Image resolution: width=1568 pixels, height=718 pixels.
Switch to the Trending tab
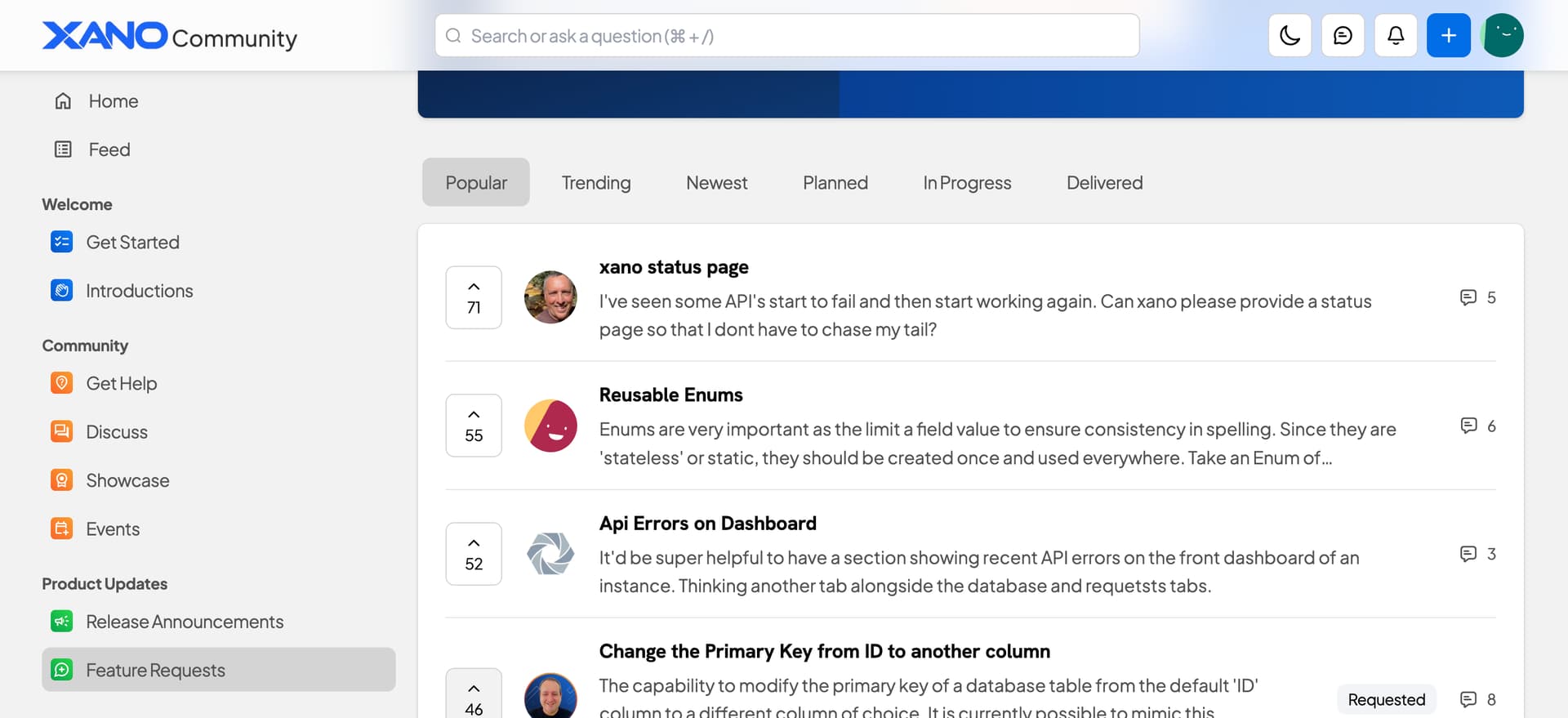(596, 182)
